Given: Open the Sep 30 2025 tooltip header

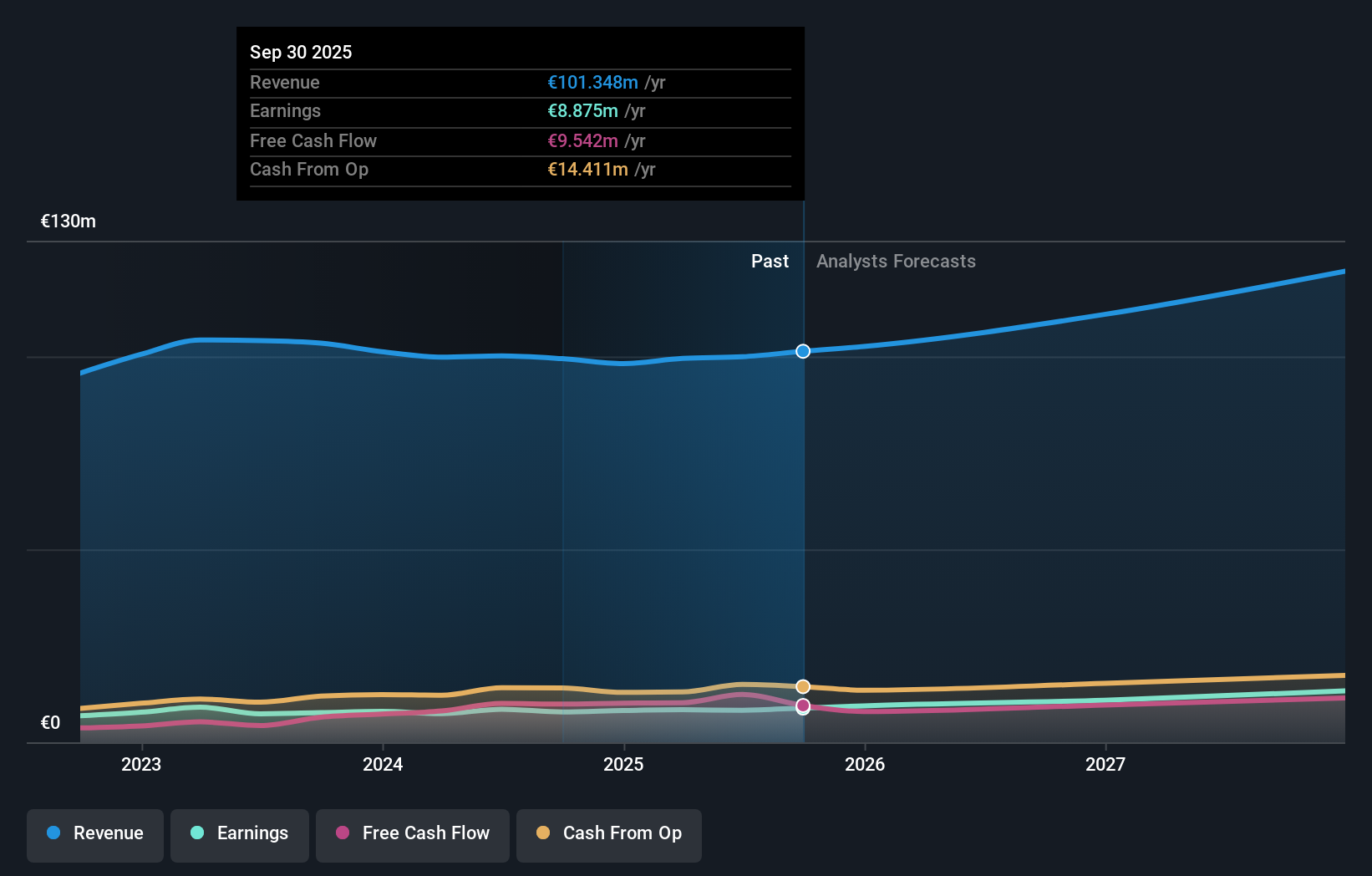Looking at the screenshot, I should click(301, 52).
